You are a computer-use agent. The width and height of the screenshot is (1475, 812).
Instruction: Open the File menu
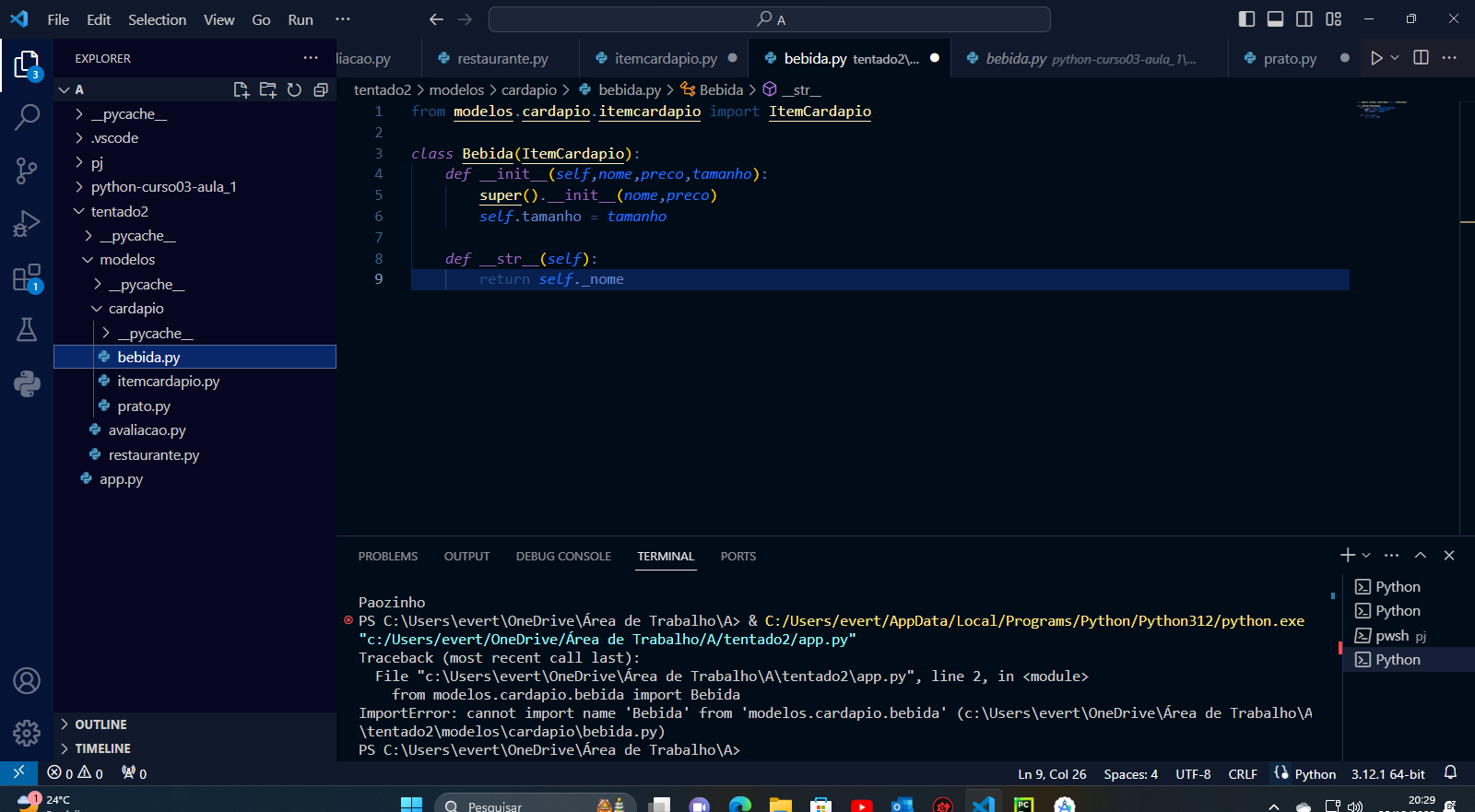point(58,19)
